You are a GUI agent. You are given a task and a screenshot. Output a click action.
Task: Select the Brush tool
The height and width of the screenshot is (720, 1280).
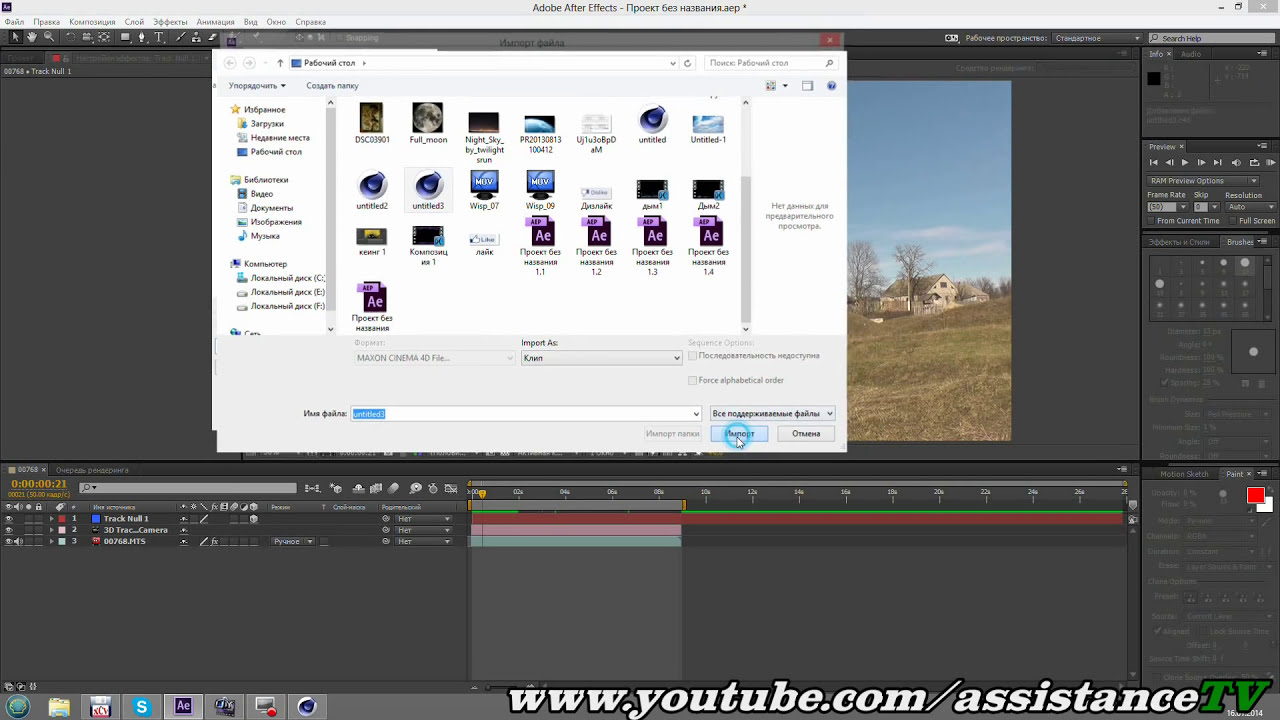(180, 37)
